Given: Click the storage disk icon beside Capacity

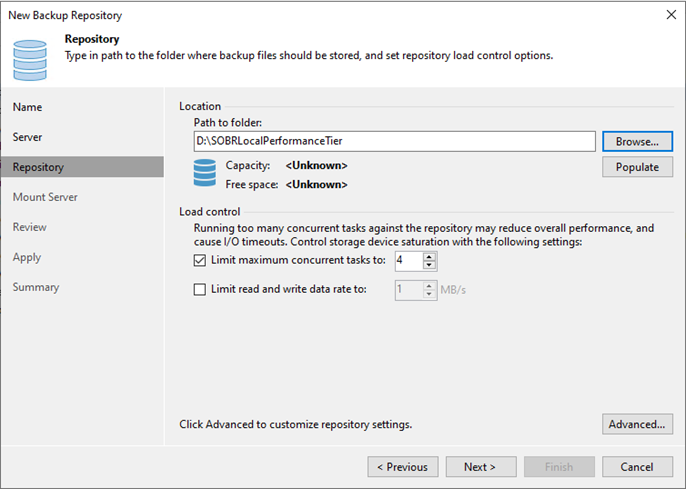Looking at the screenshot, I should point(205,173).
